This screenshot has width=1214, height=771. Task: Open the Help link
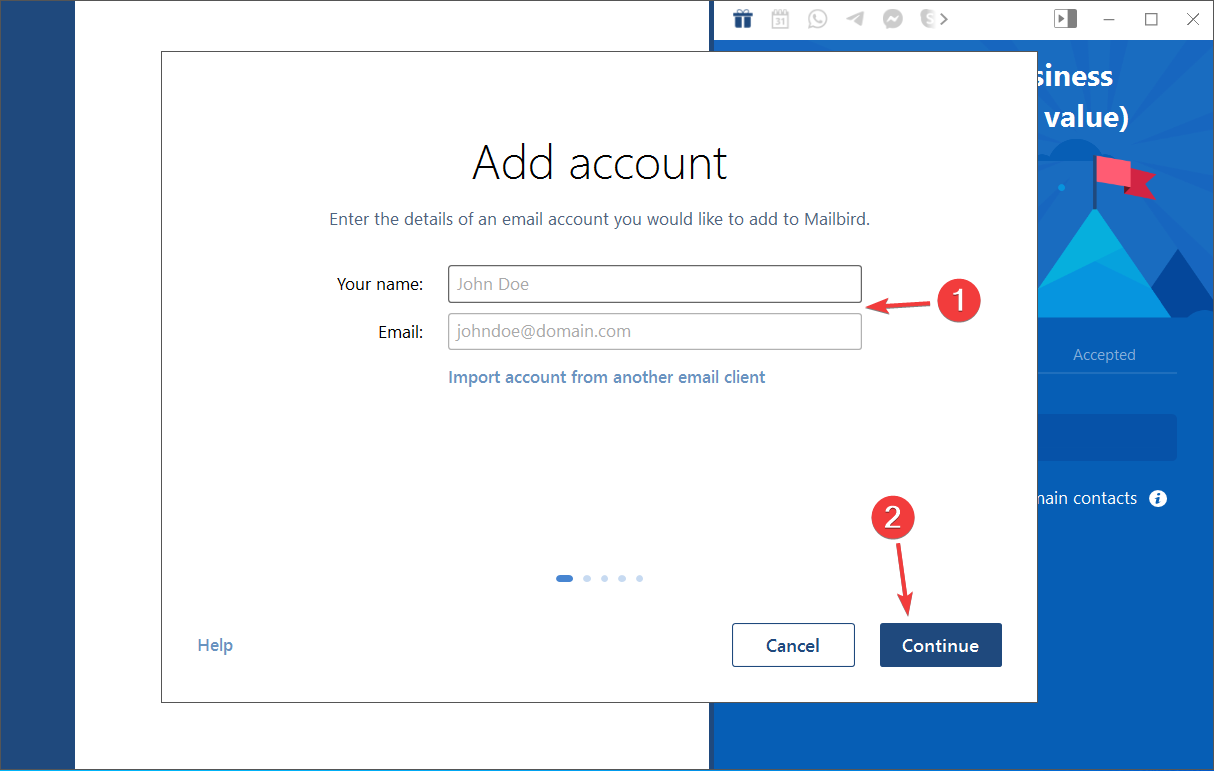[215, 645]
